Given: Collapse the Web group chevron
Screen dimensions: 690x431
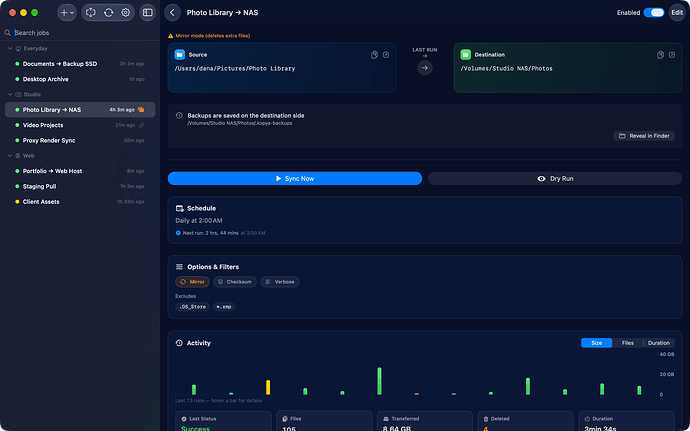Looking at the screenshot, I should [x=10, y=155].
